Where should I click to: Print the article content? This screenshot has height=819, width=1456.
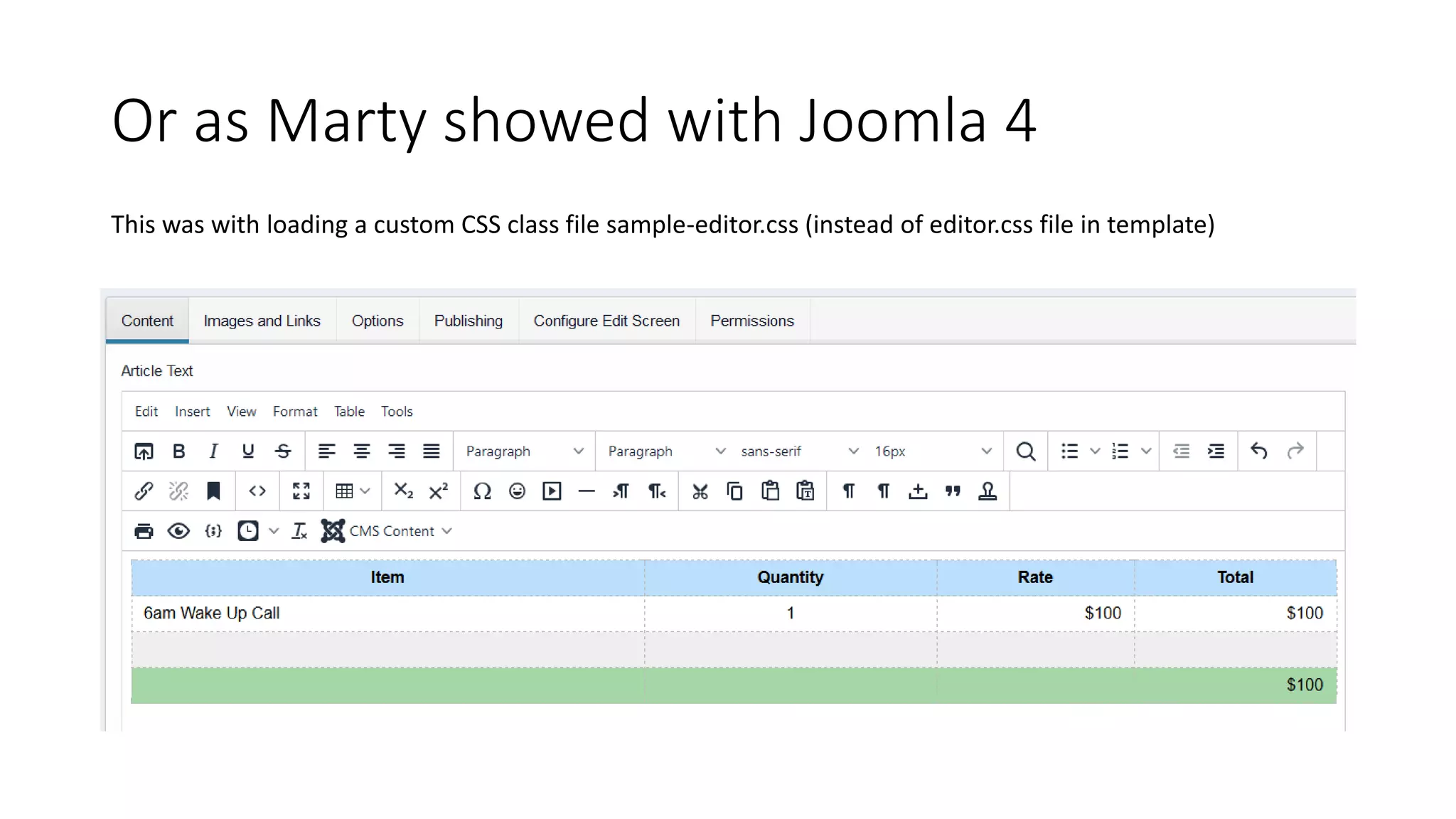(x=144, y=531)
